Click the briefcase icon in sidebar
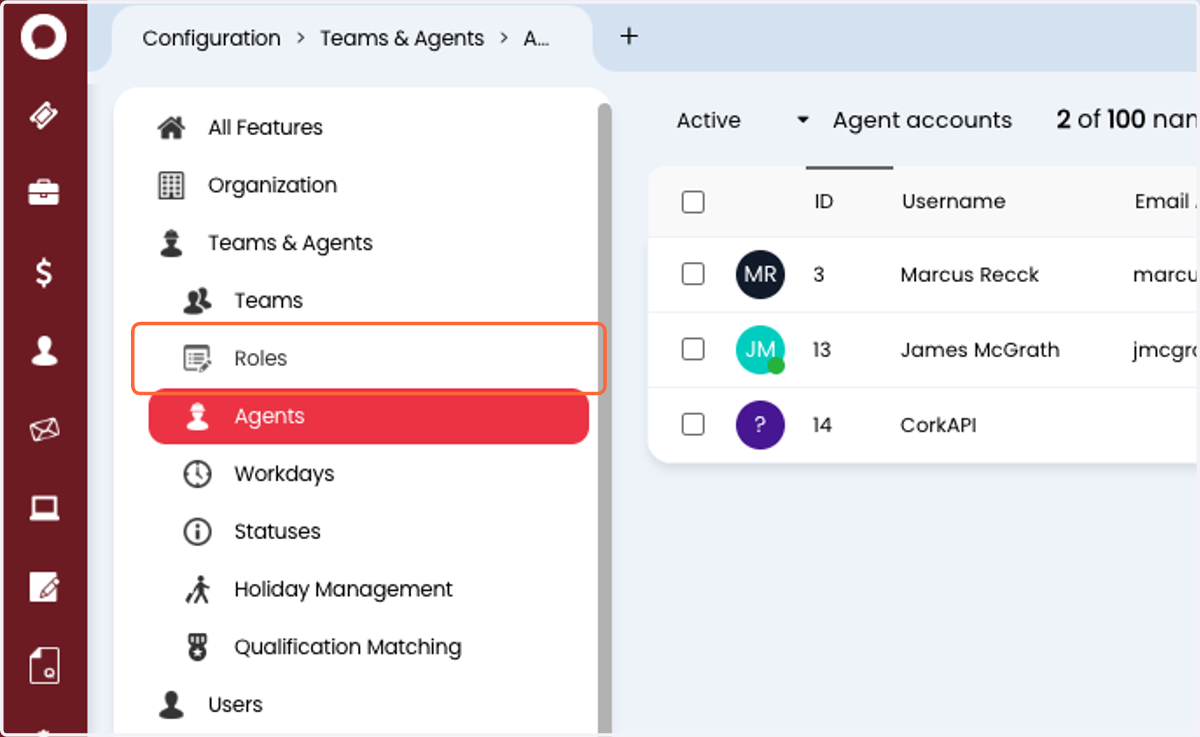This screenshot has width=1200, height=737. 44,193
